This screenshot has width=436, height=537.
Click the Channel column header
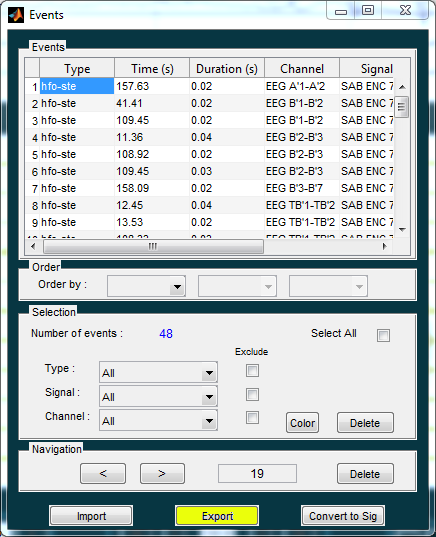tap(302, 69)
